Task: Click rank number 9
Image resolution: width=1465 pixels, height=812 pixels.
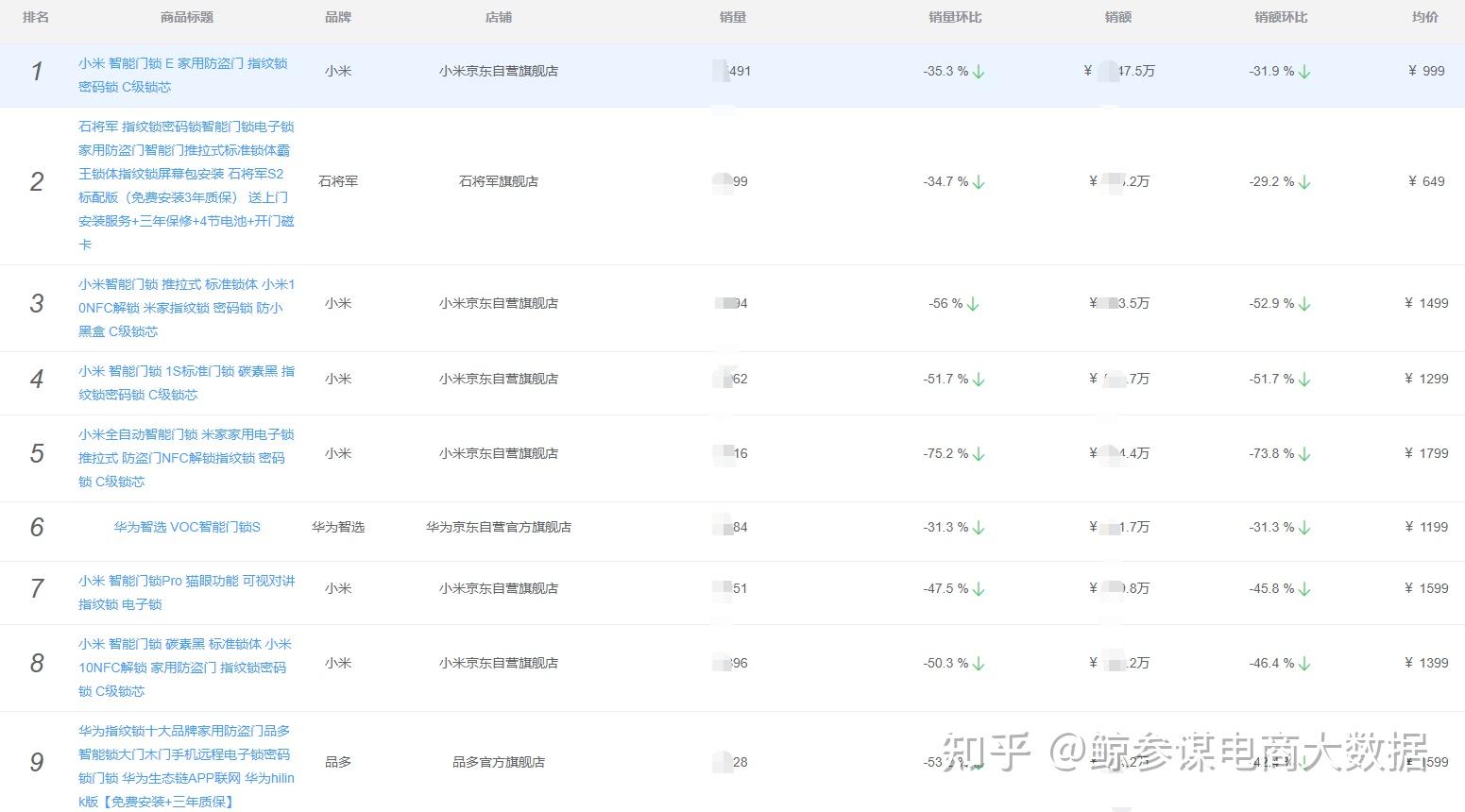Action: click(x=37, y=763)
